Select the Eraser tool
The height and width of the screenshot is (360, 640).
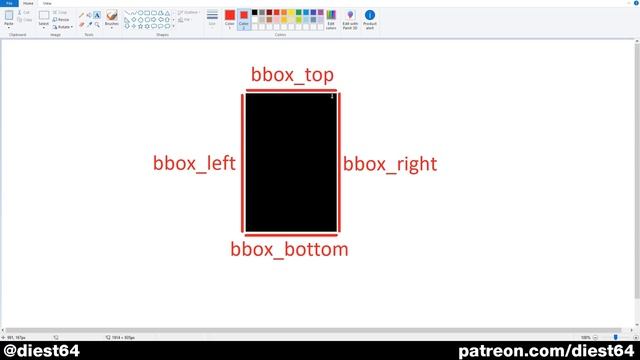[x=82, y=24]
